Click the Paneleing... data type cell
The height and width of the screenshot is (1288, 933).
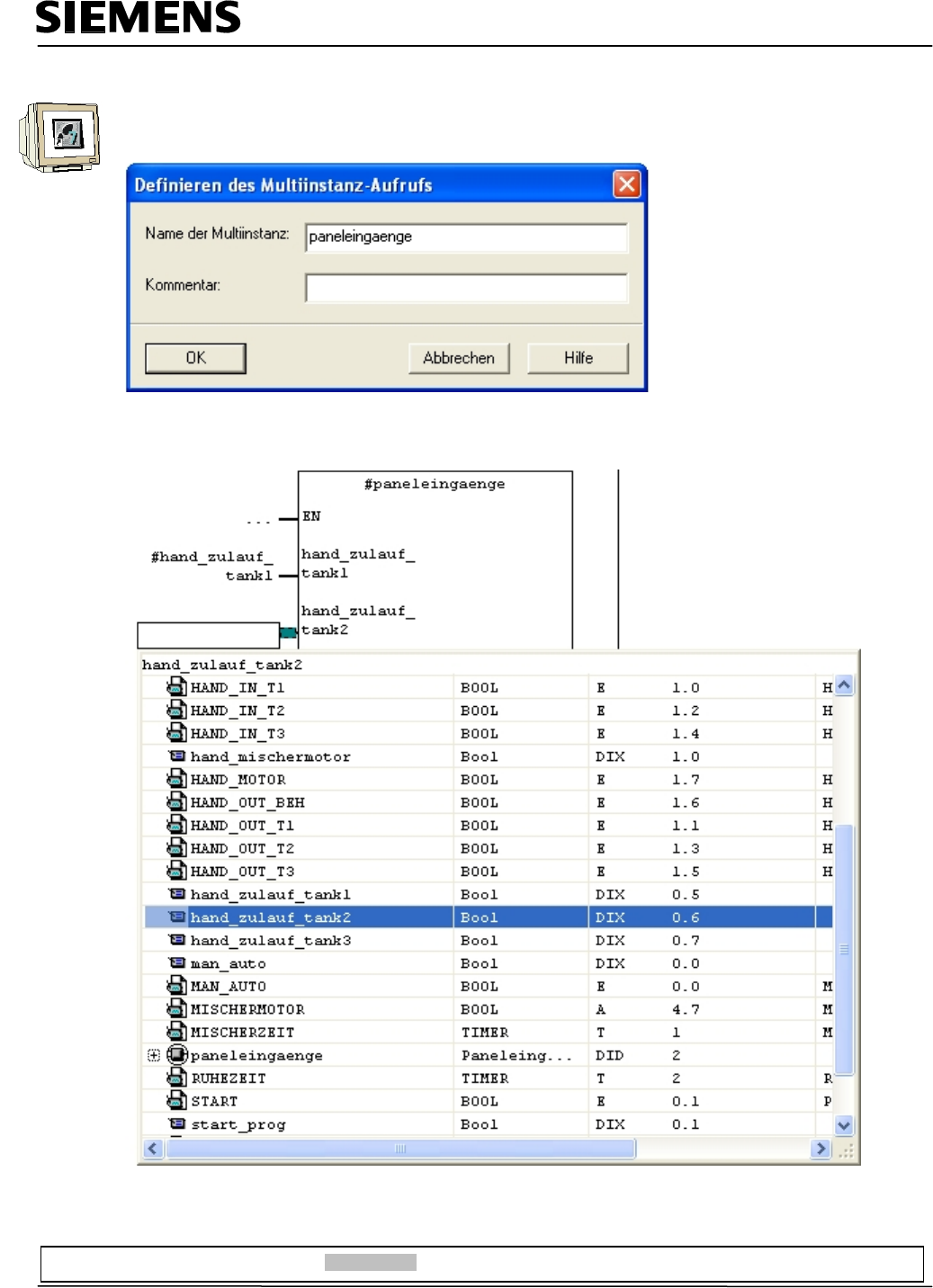(516, 1055)
